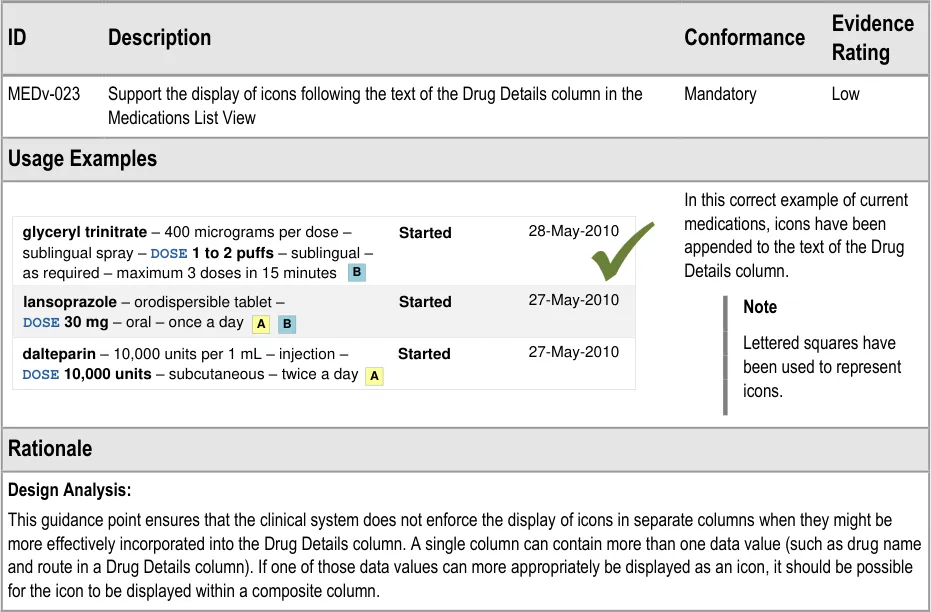Click the Started status for glyceryl trinitrate
931x612 pixels.
coord(425,233)
